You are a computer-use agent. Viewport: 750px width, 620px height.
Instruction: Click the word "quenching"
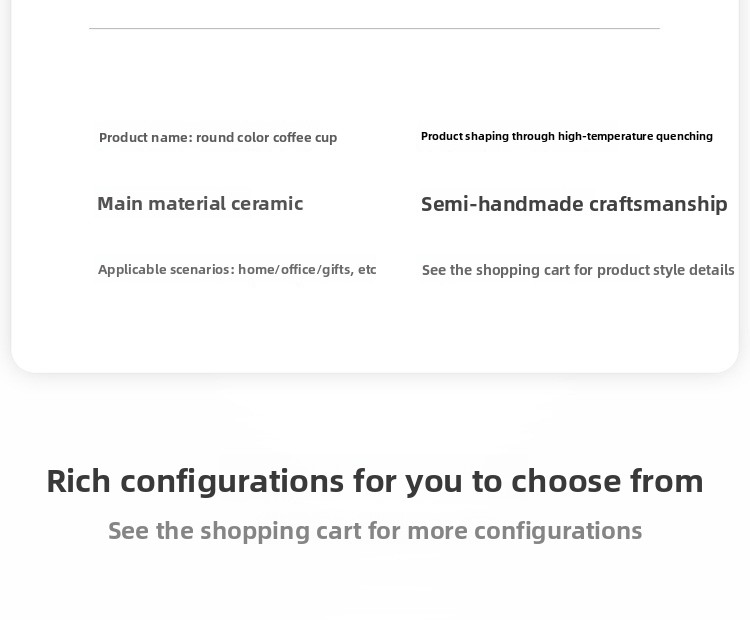coord(684,136)
